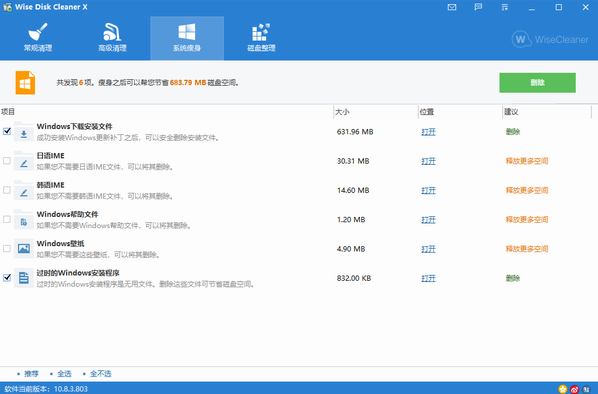Click 打开 link for 过时的Windows安装程序

click(428, 278)
